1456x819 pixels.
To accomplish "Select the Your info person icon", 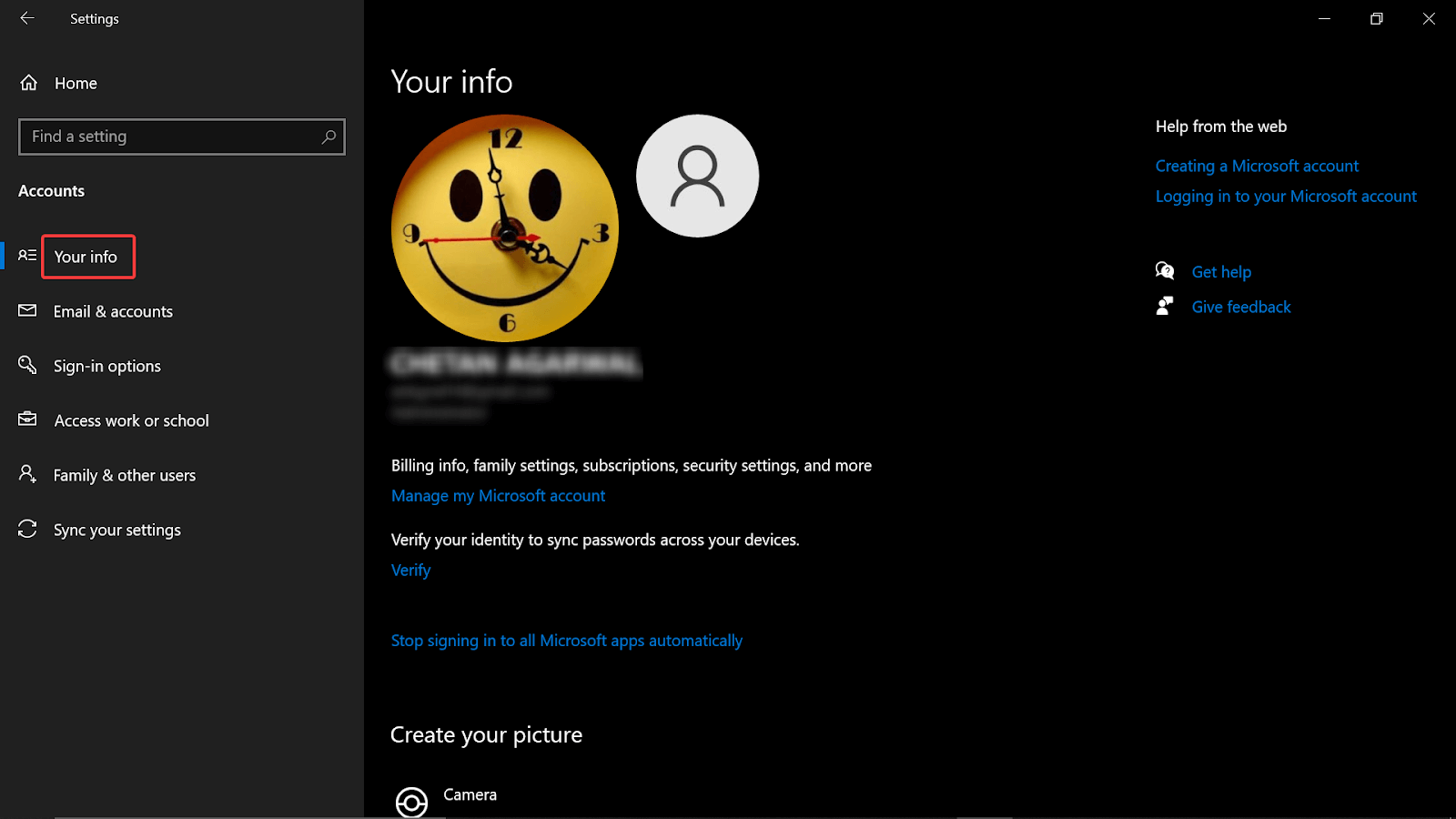I will (26, 256).
